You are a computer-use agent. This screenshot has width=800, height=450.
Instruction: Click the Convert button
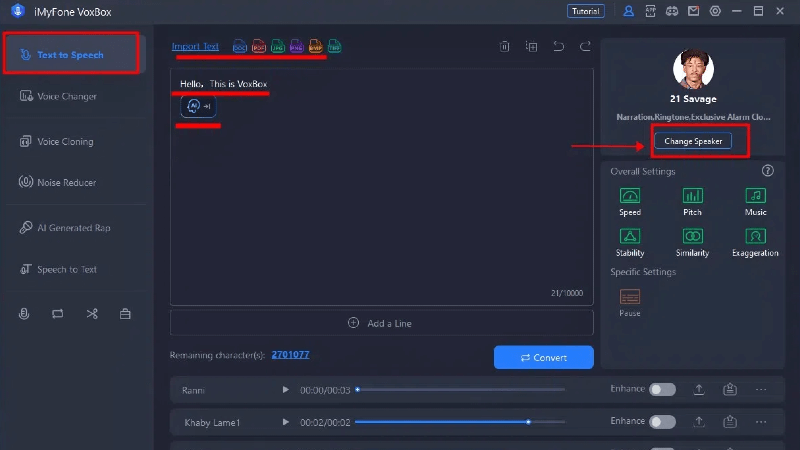coord(543,357)
